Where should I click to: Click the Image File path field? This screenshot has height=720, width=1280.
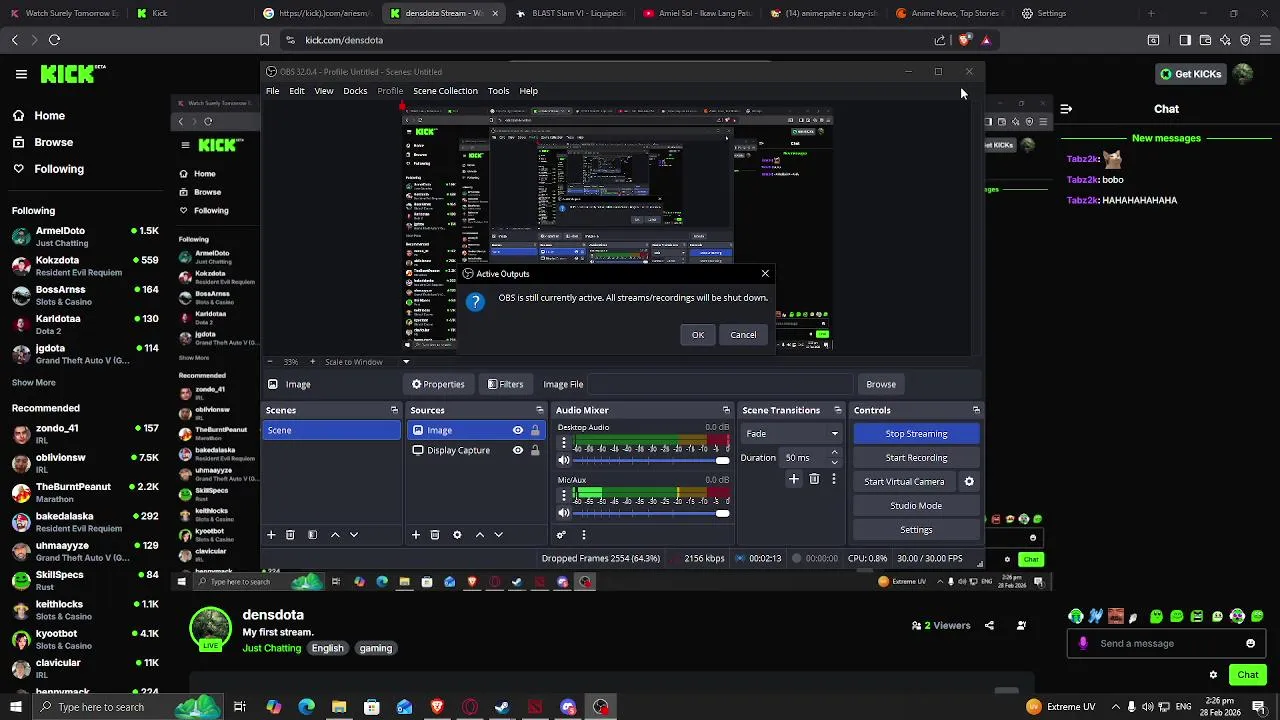pos(720,384)
